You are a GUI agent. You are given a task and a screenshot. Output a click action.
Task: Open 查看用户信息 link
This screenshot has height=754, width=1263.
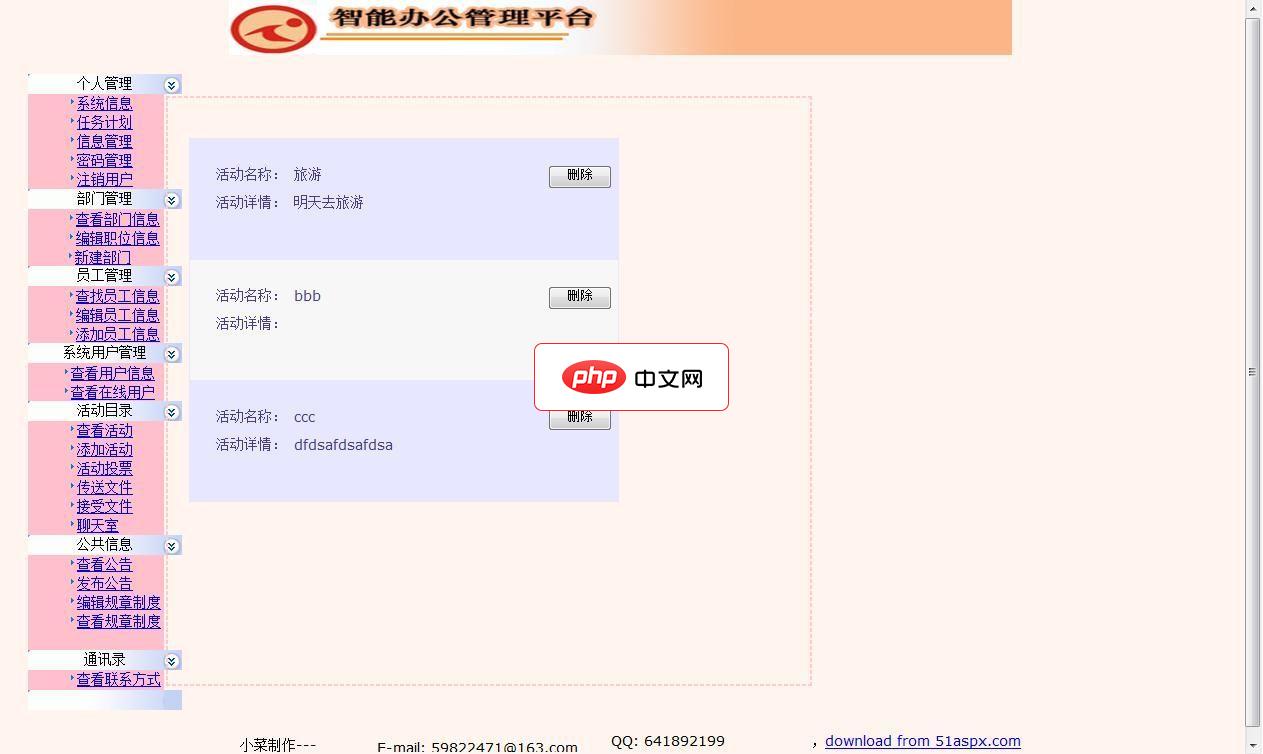click(112, 373)
